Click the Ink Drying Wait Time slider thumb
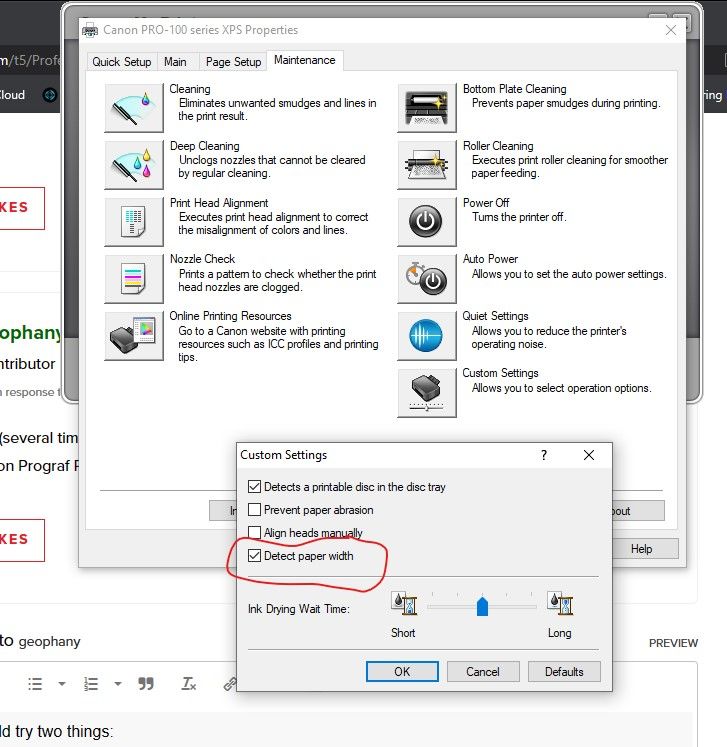The image size is (727, 747). (x=482, y=606)
